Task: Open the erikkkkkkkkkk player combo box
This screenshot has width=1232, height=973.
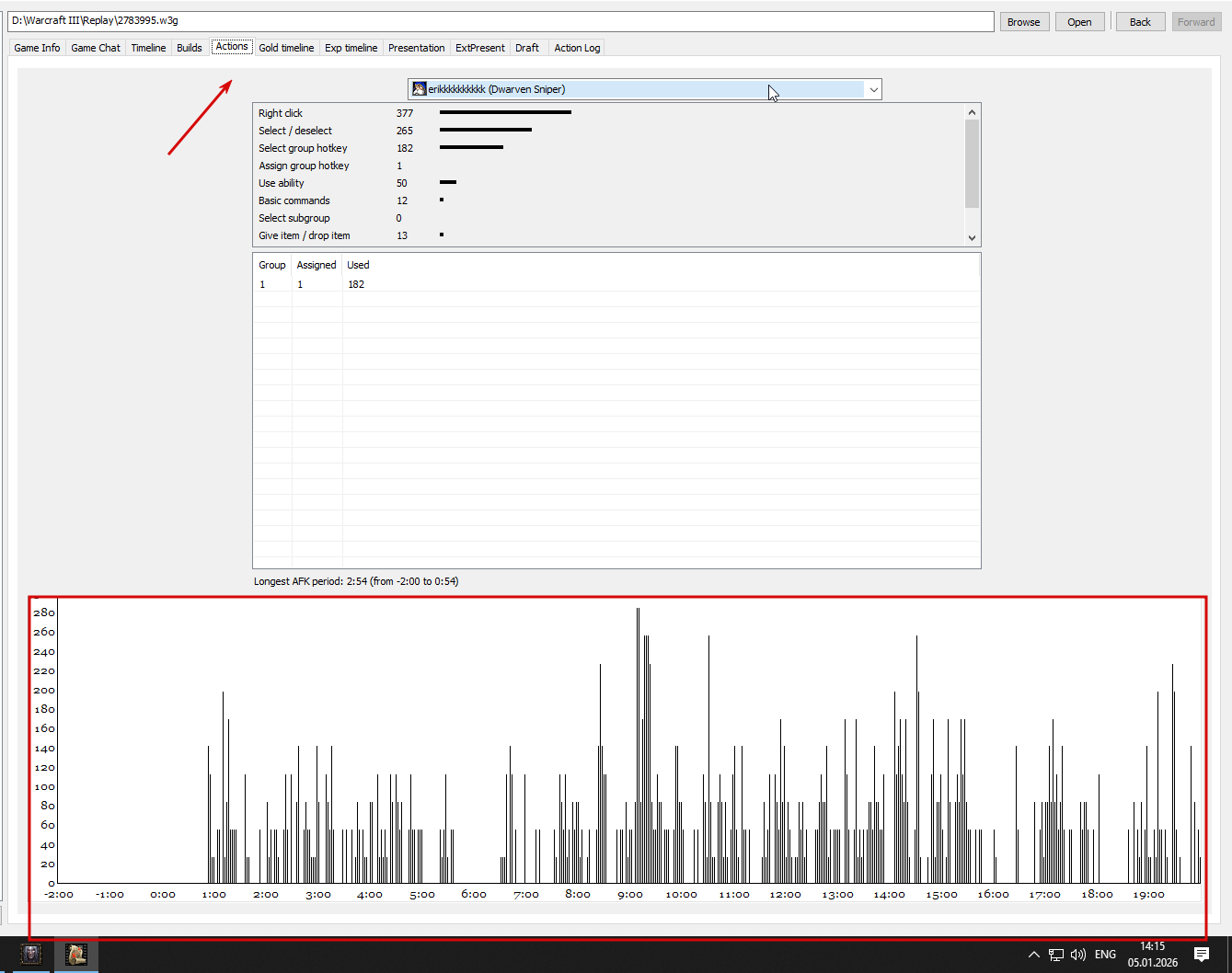Action: tap(644, 89)
